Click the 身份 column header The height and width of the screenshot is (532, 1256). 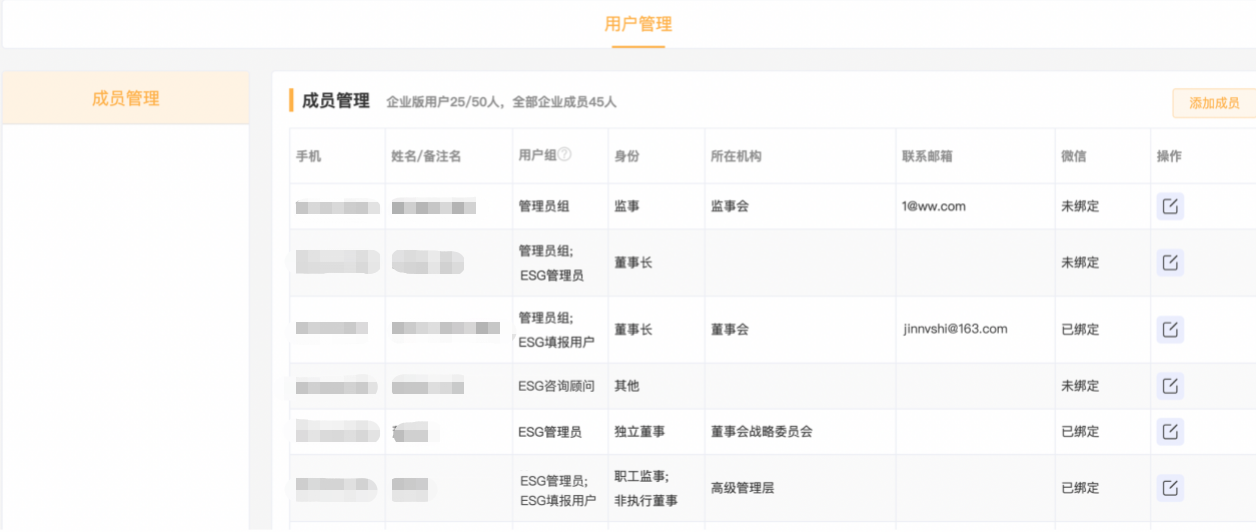click(x=627, y=156)
